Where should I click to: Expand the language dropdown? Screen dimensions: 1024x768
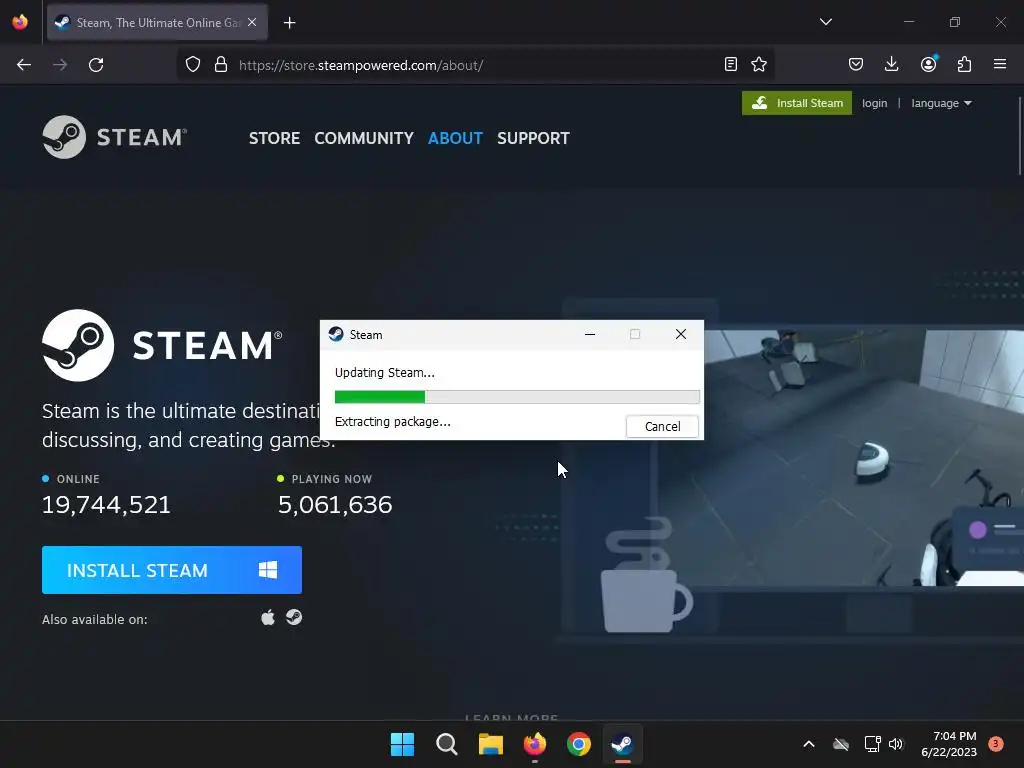tap(941, 103)
